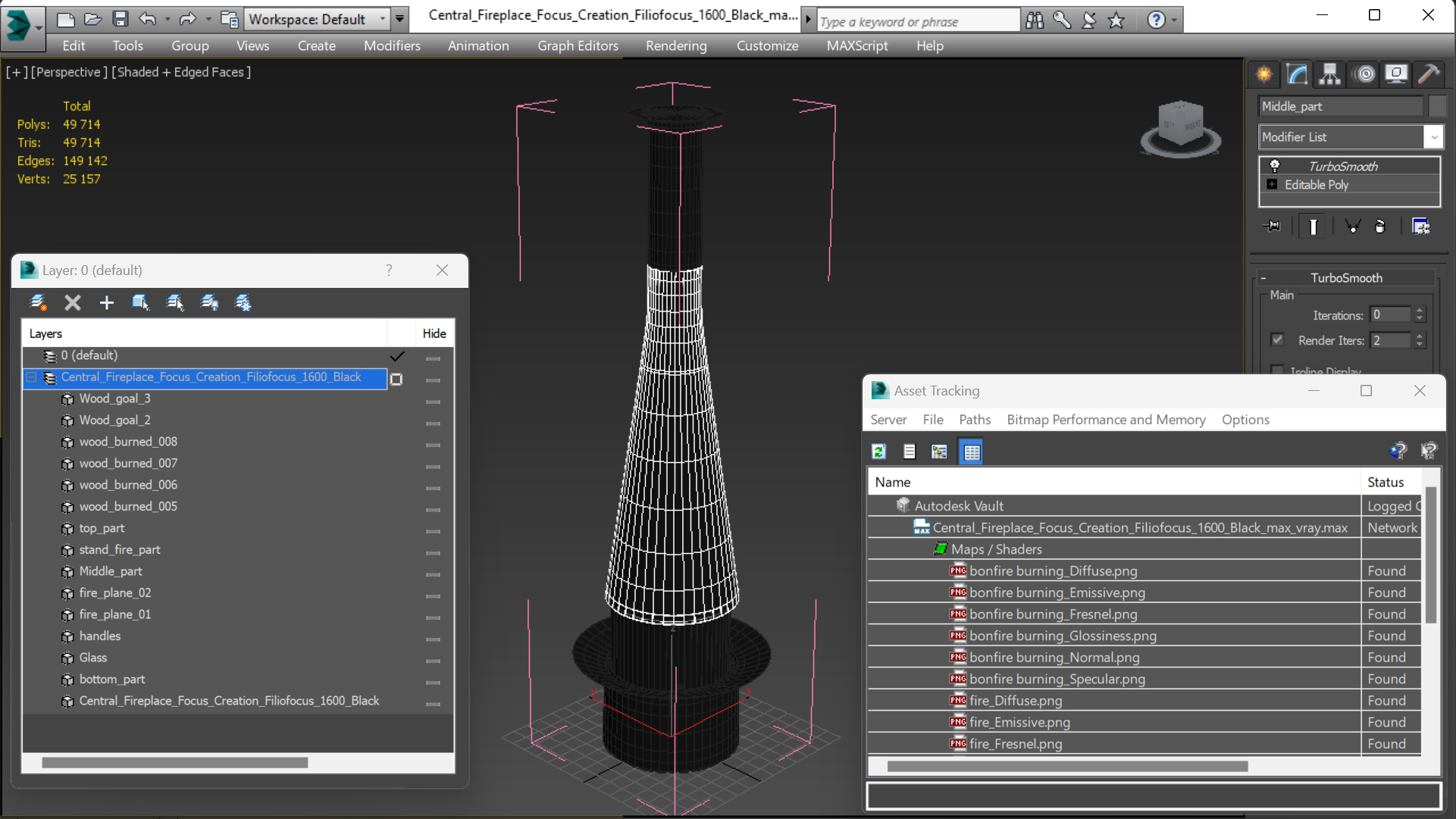Open the Utilities hammer panel tab
Image resolution: width=1456 pixels, height=819 pixels.
tap(1429, 74)
